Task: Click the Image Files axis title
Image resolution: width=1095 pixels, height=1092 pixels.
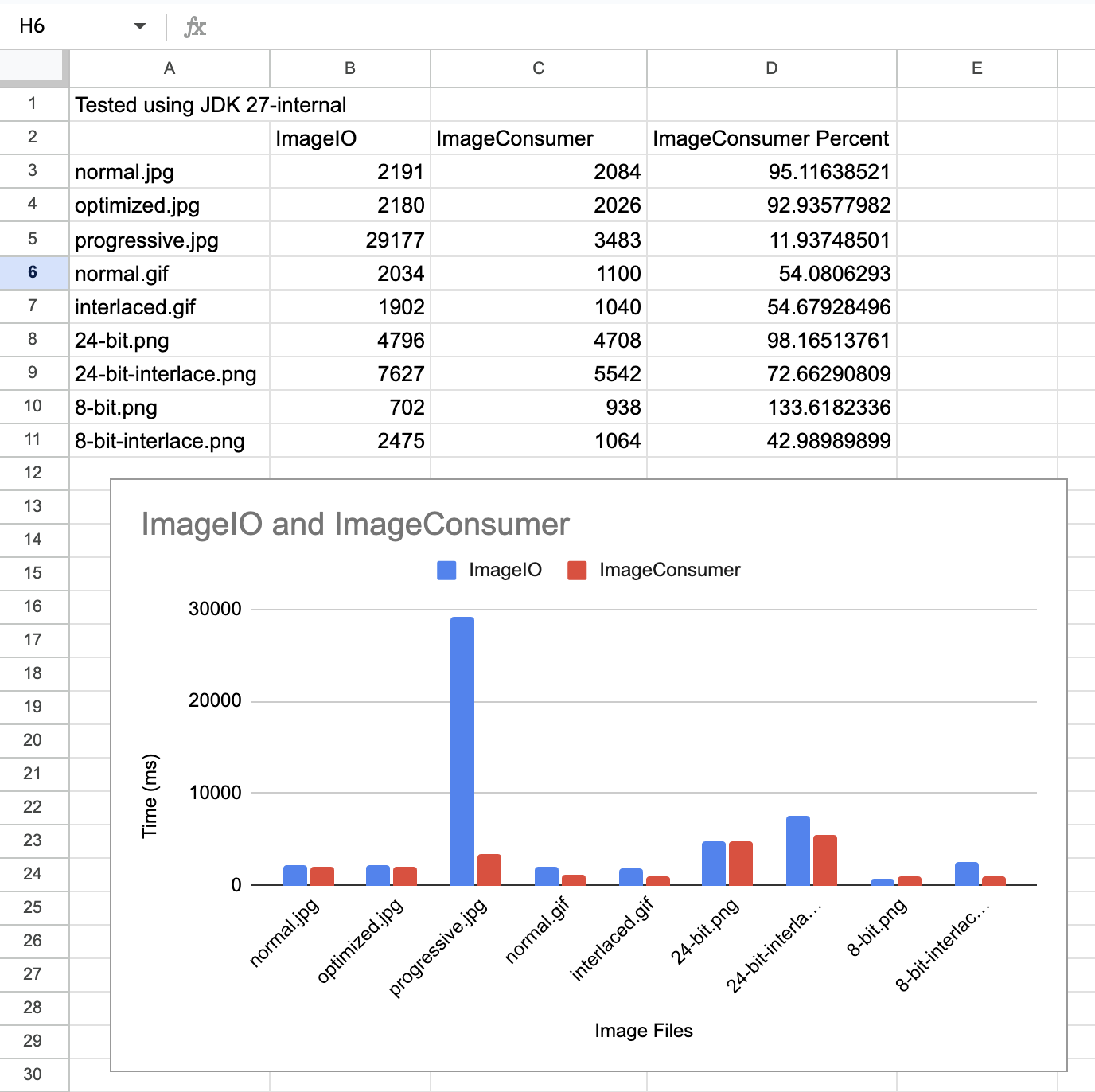Action: [x=643, y=1031]
